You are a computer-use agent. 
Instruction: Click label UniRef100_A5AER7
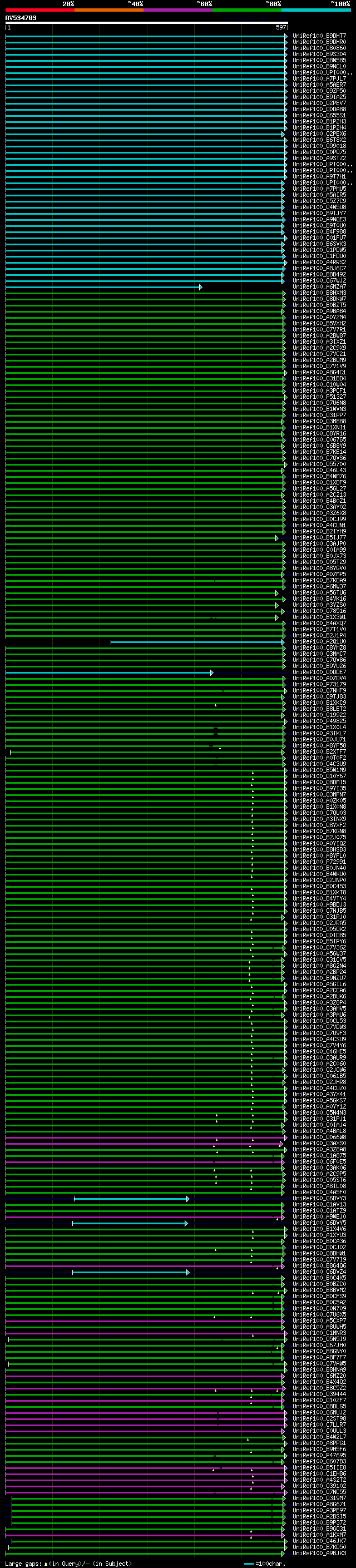coord(319,85)
